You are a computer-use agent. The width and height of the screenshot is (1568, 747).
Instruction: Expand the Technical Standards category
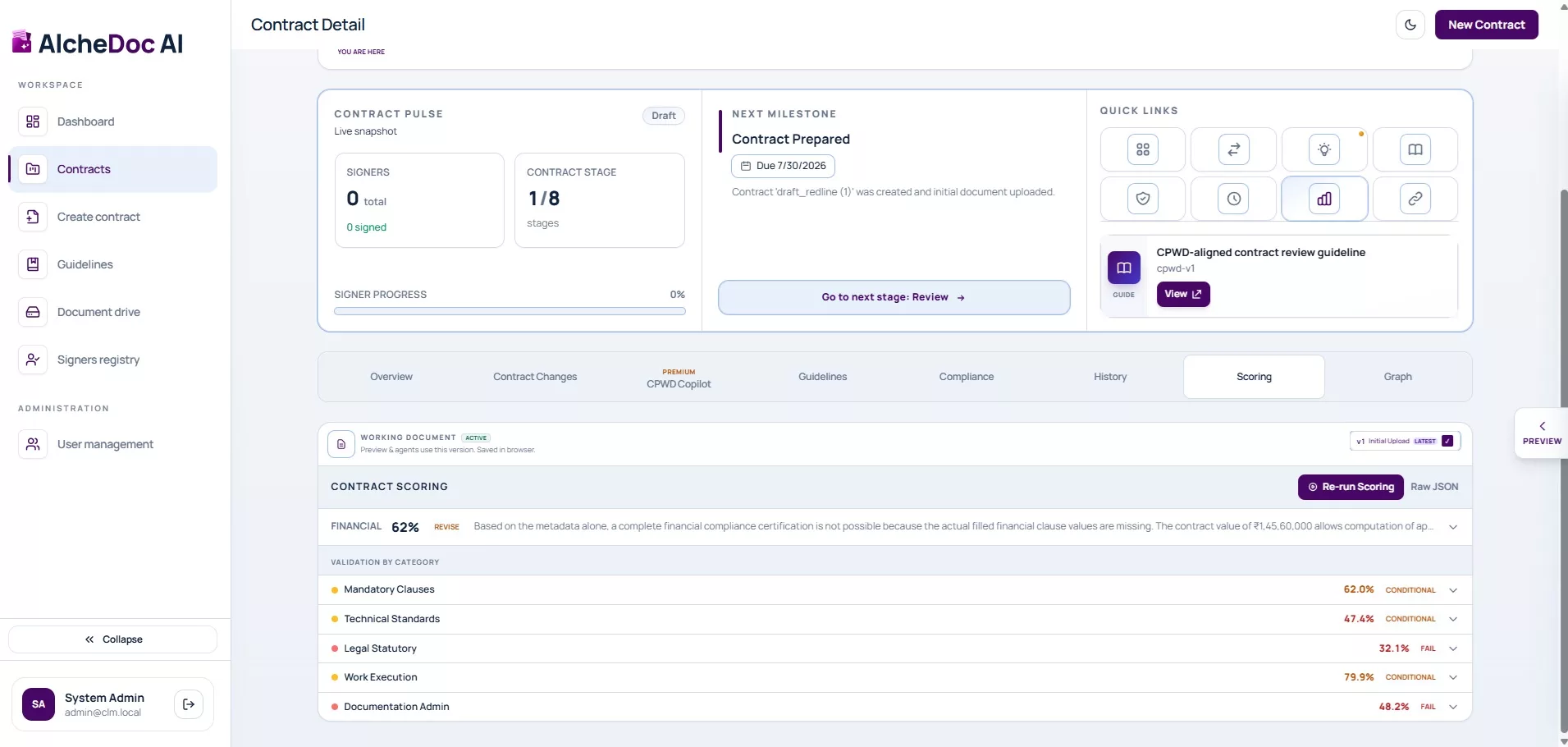[1453, 619]
